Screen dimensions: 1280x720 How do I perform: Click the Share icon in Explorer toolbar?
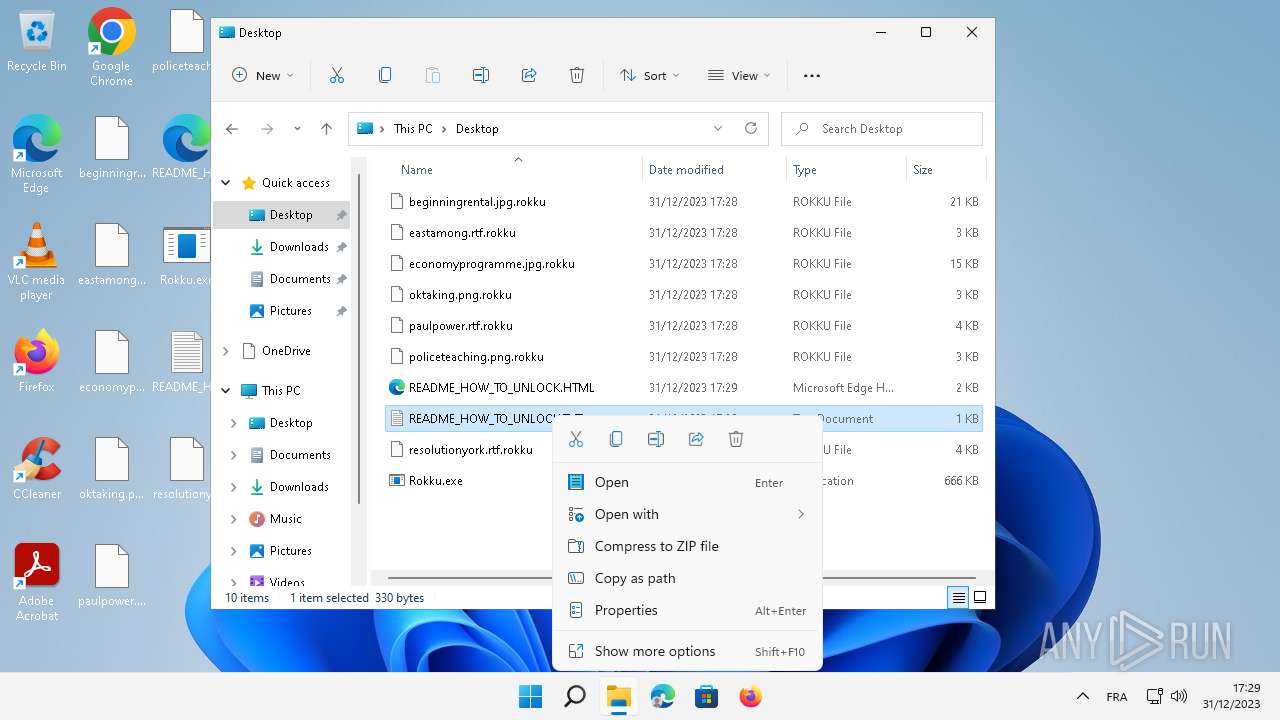coord(529,75)
